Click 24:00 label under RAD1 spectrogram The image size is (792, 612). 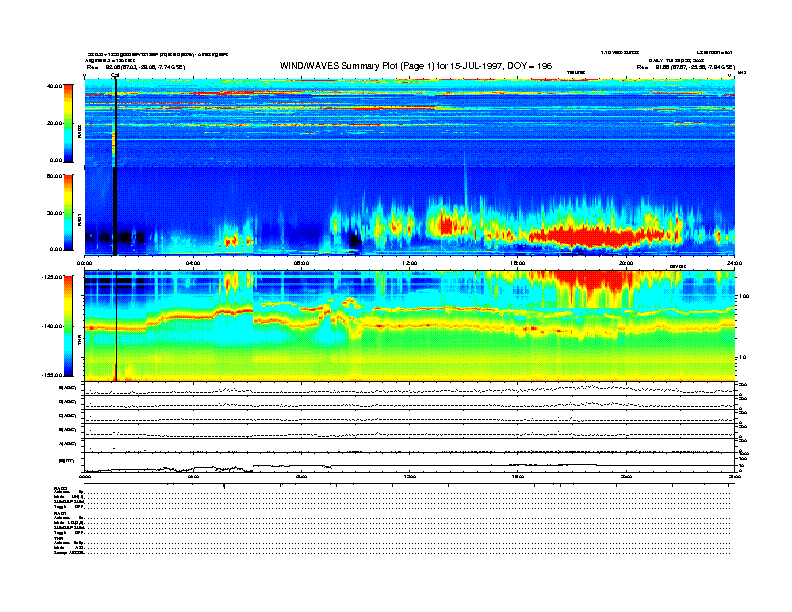point(734,263)
